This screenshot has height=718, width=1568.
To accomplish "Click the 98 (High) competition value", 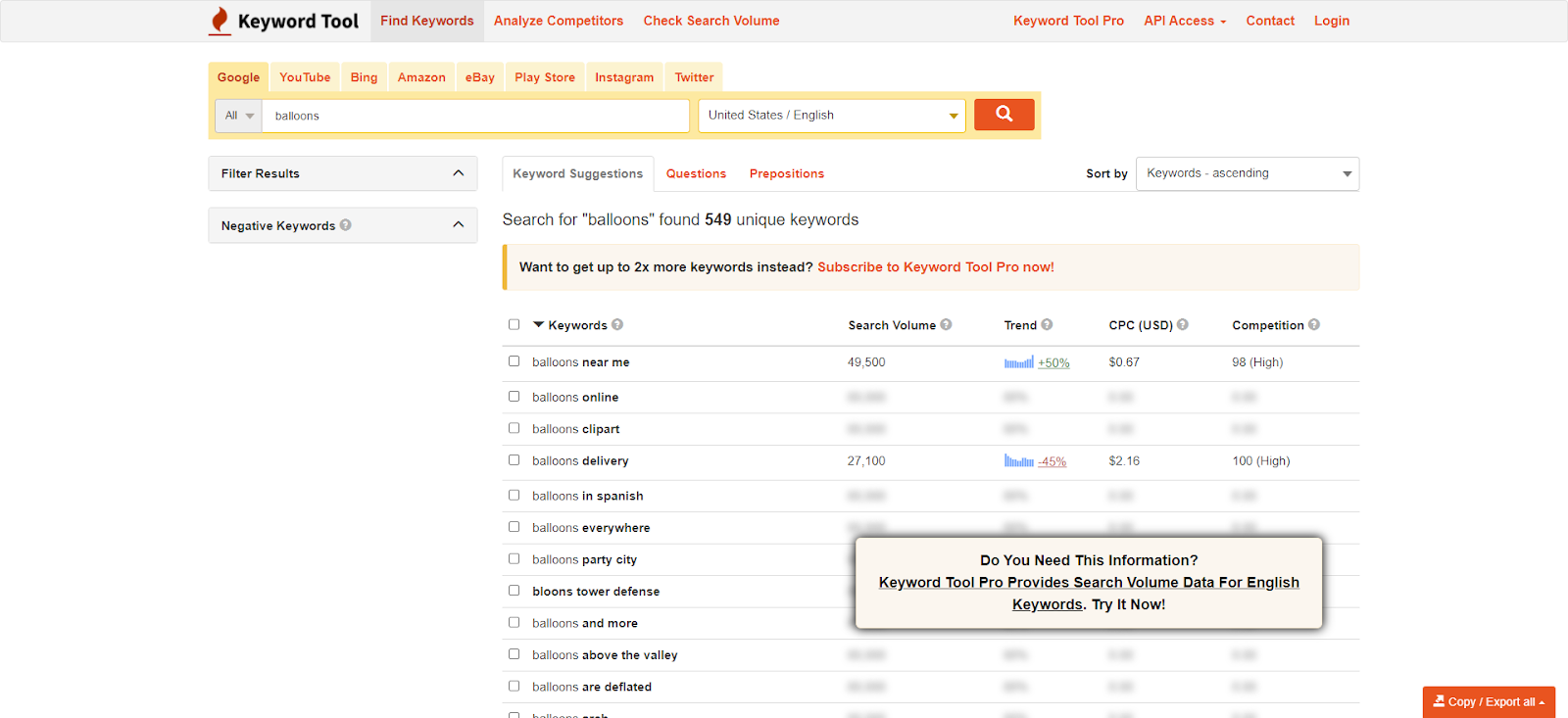I will pos(1257,362).
